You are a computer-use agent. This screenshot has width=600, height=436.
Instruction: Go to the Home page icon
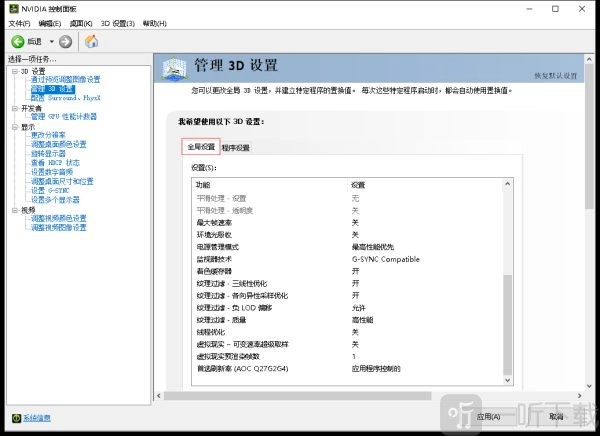click(91, 41)
